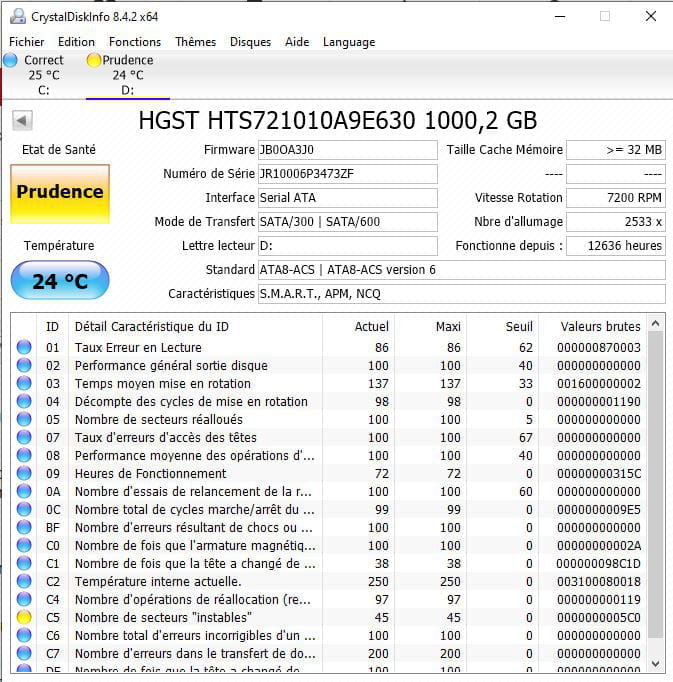Image resolution: width=673 pixels, height=682 pixels.
Task: Select the row Heures de Fonctionnement
Action: click(x=329, y=473)
